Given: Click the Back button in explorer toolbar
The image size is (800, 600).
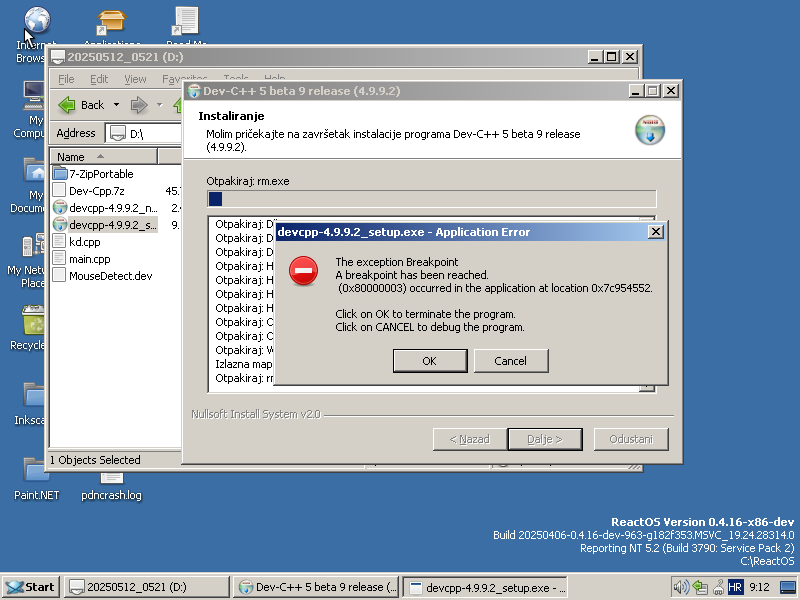Looking at the screenshot, I should tap(82, 105).
